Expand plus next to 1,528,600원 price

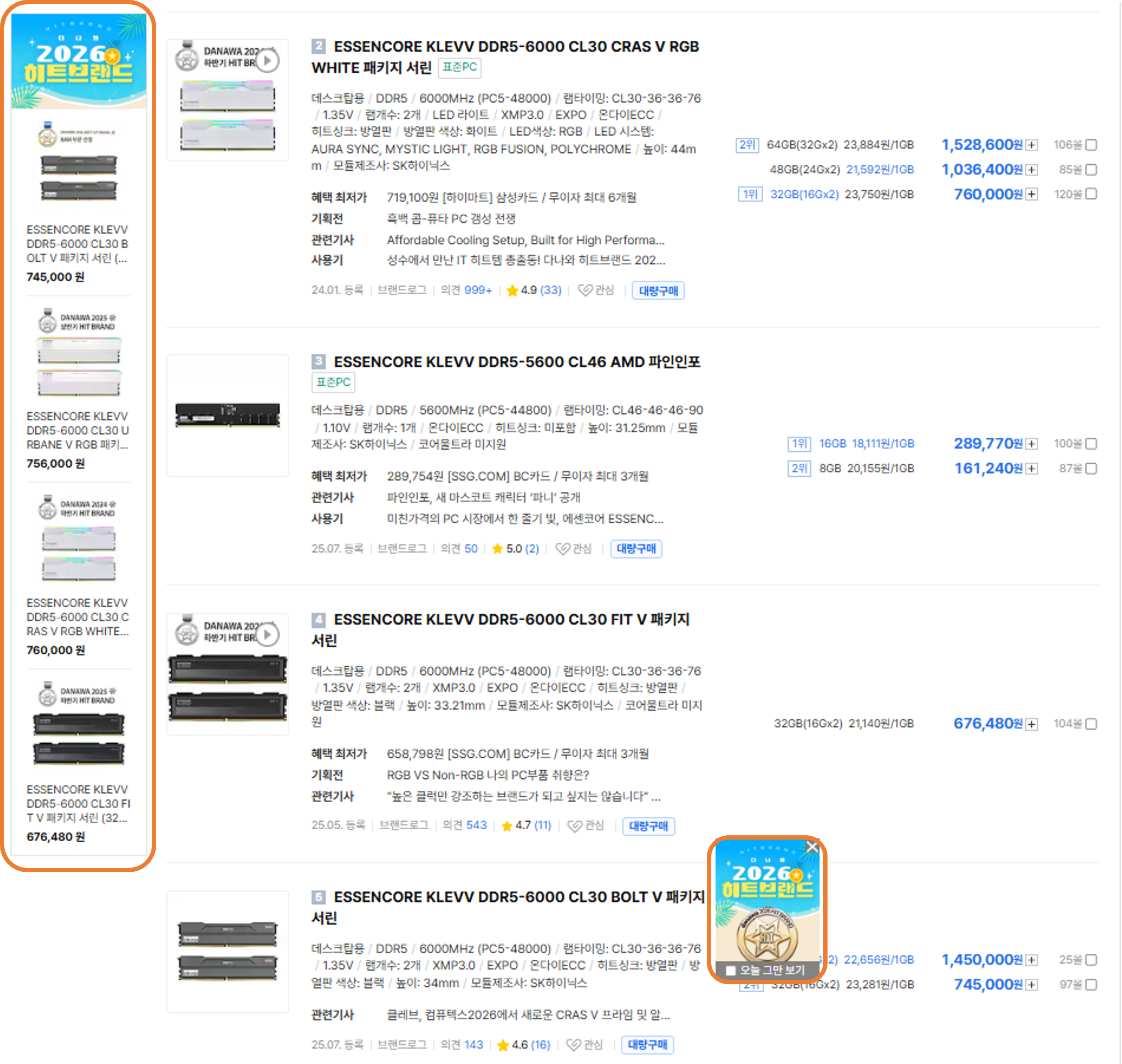[x=1032, y=145]
